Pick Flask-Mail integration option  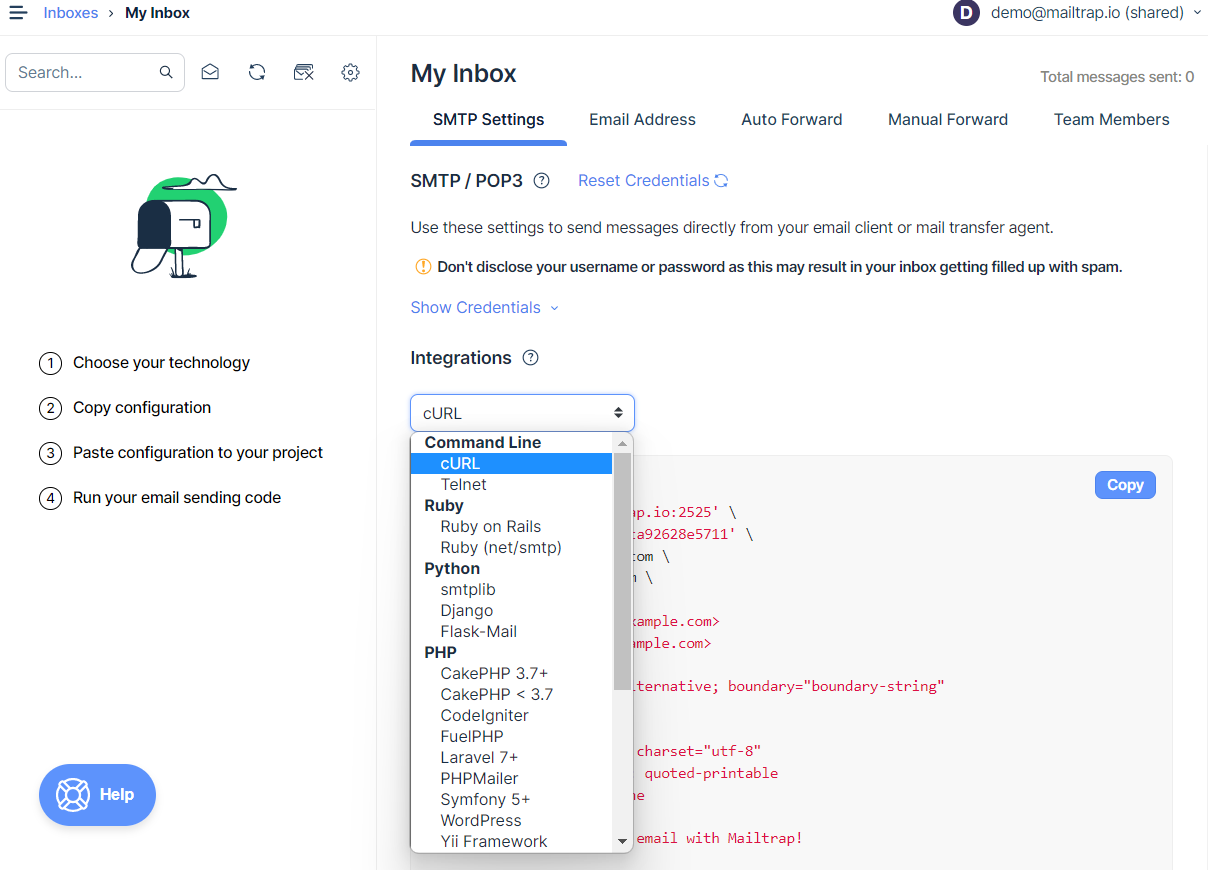coord(512,632)
